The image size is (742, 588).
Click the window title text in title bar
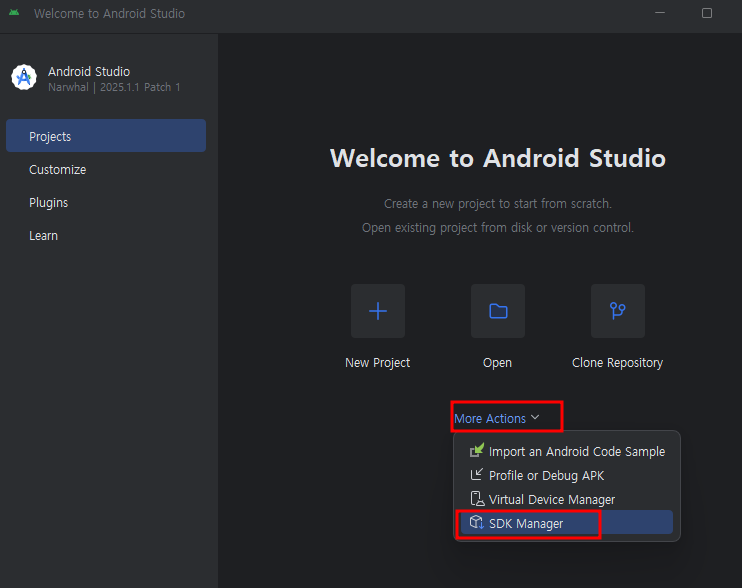click(109, 13)
